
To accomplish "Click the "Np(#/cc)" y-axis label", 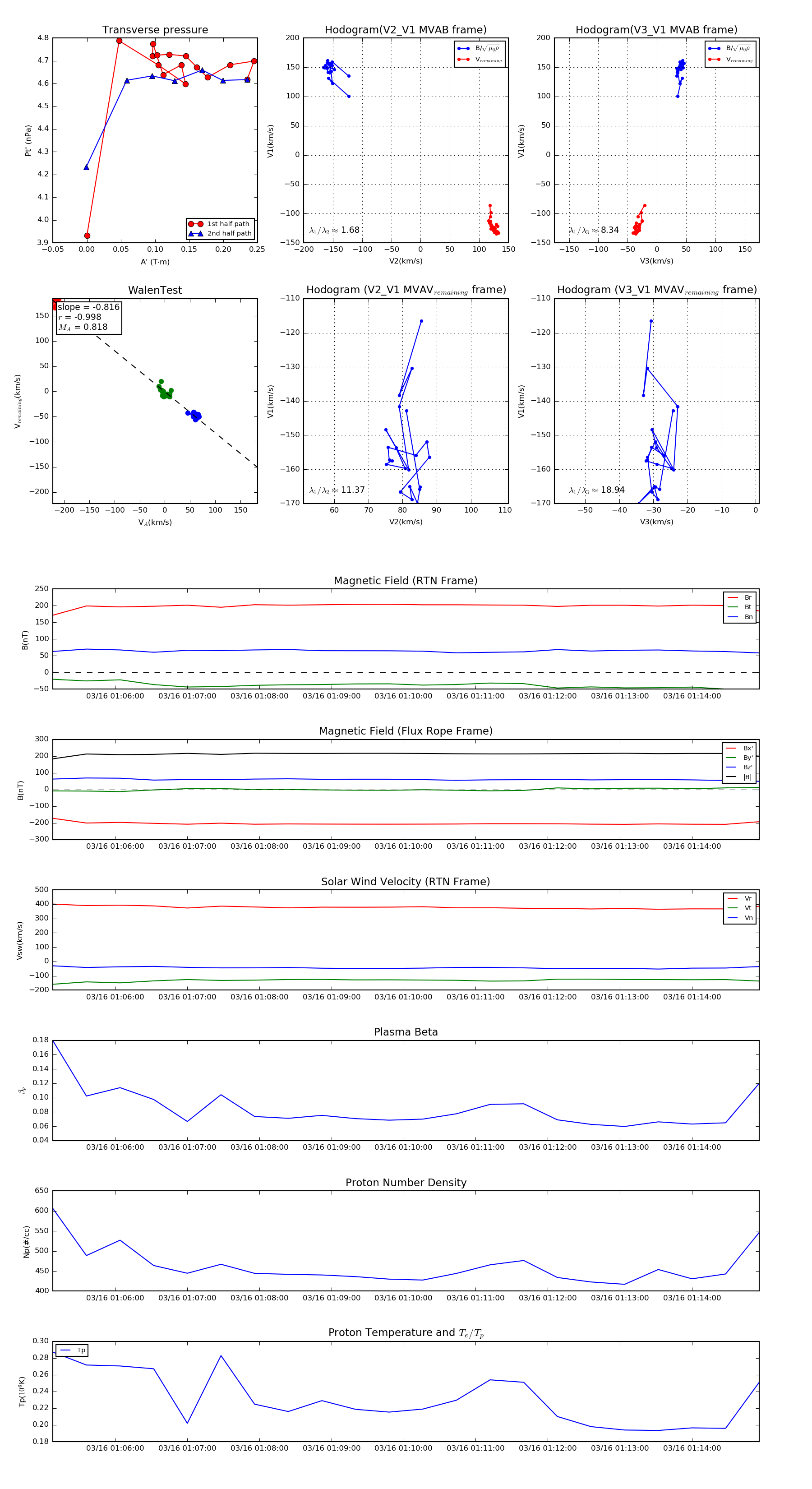I will pos(26,1241).
